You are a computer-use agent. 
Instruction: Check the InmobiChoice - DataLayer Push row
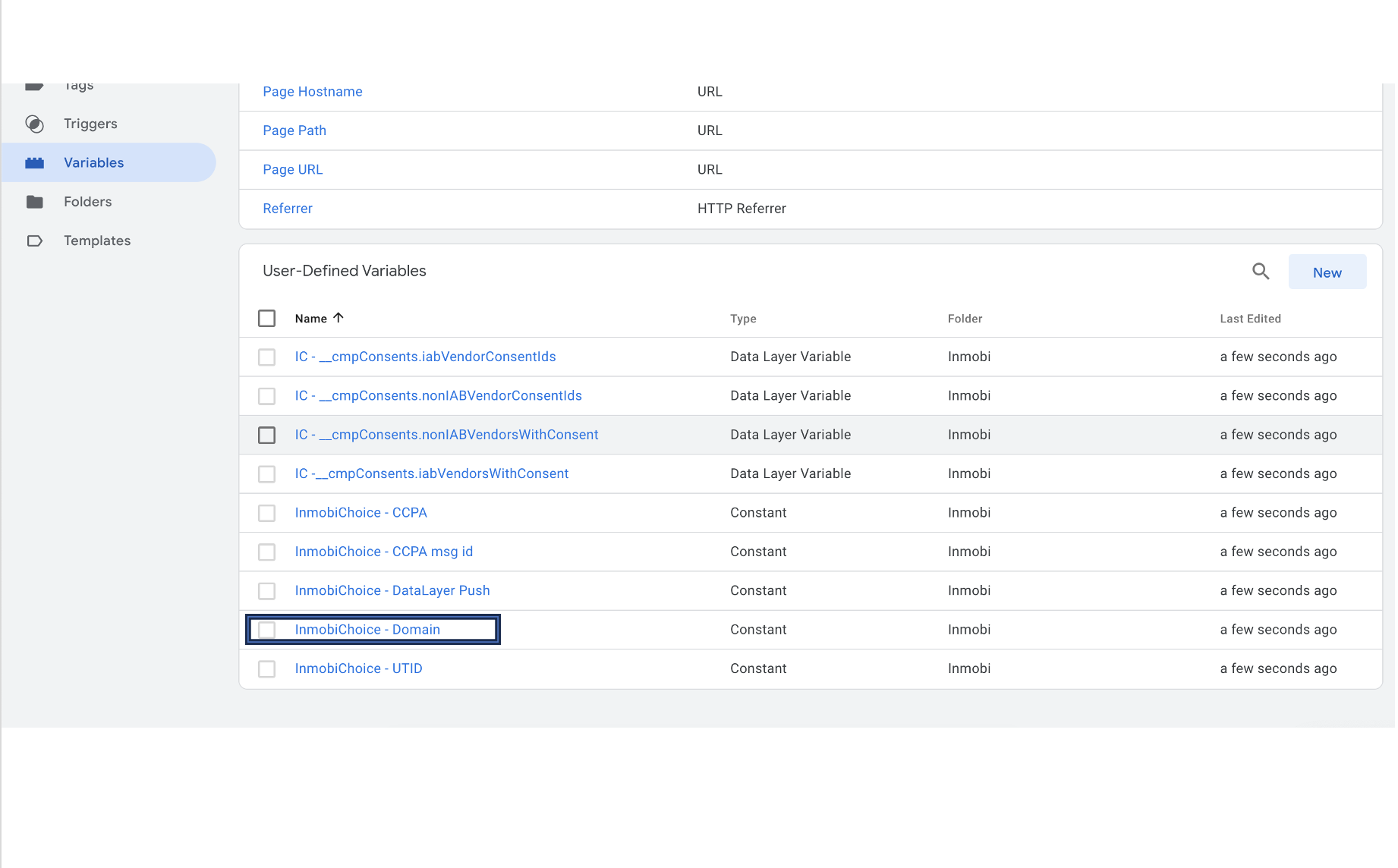266,591
